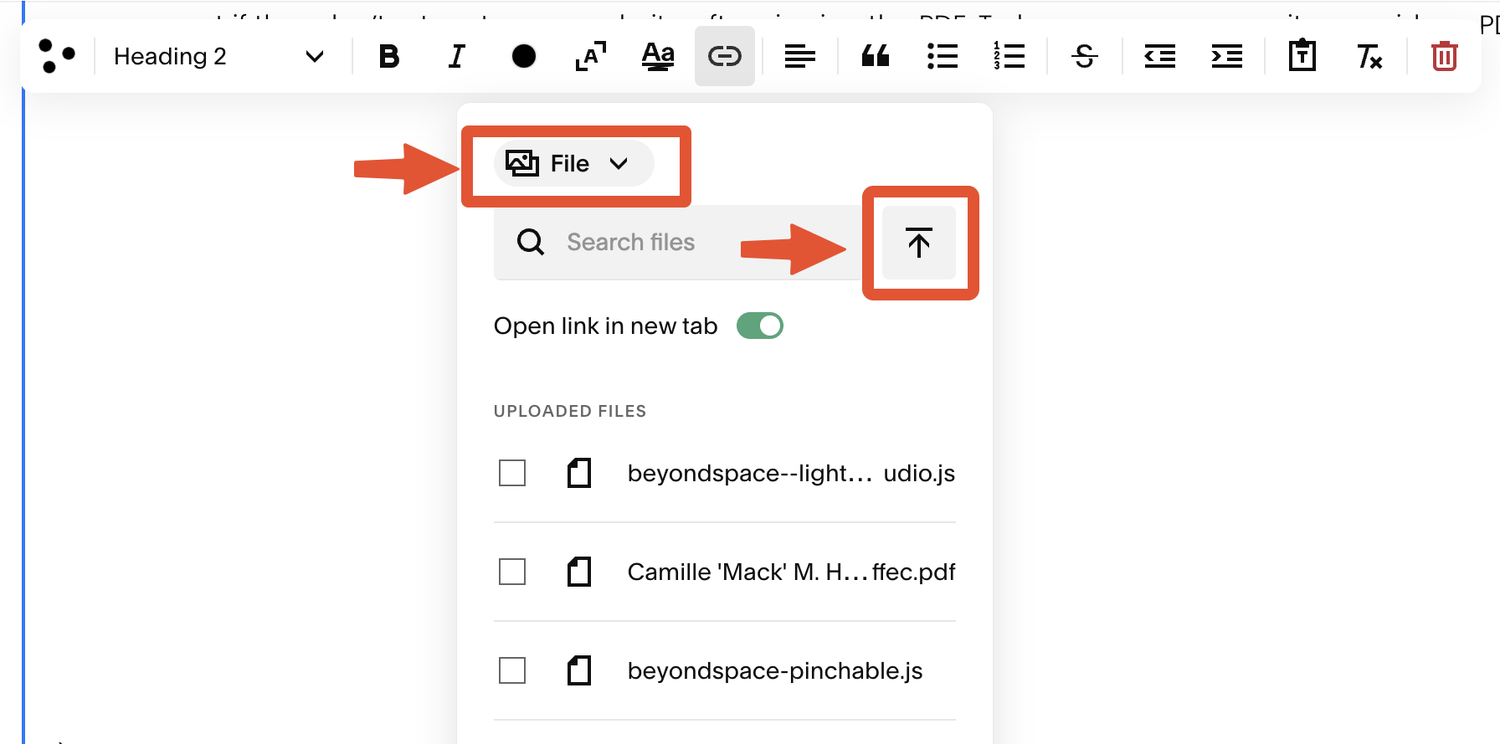Insert a blockquote
This screenshot has height=744, width=1500.
tap(874, 56)
